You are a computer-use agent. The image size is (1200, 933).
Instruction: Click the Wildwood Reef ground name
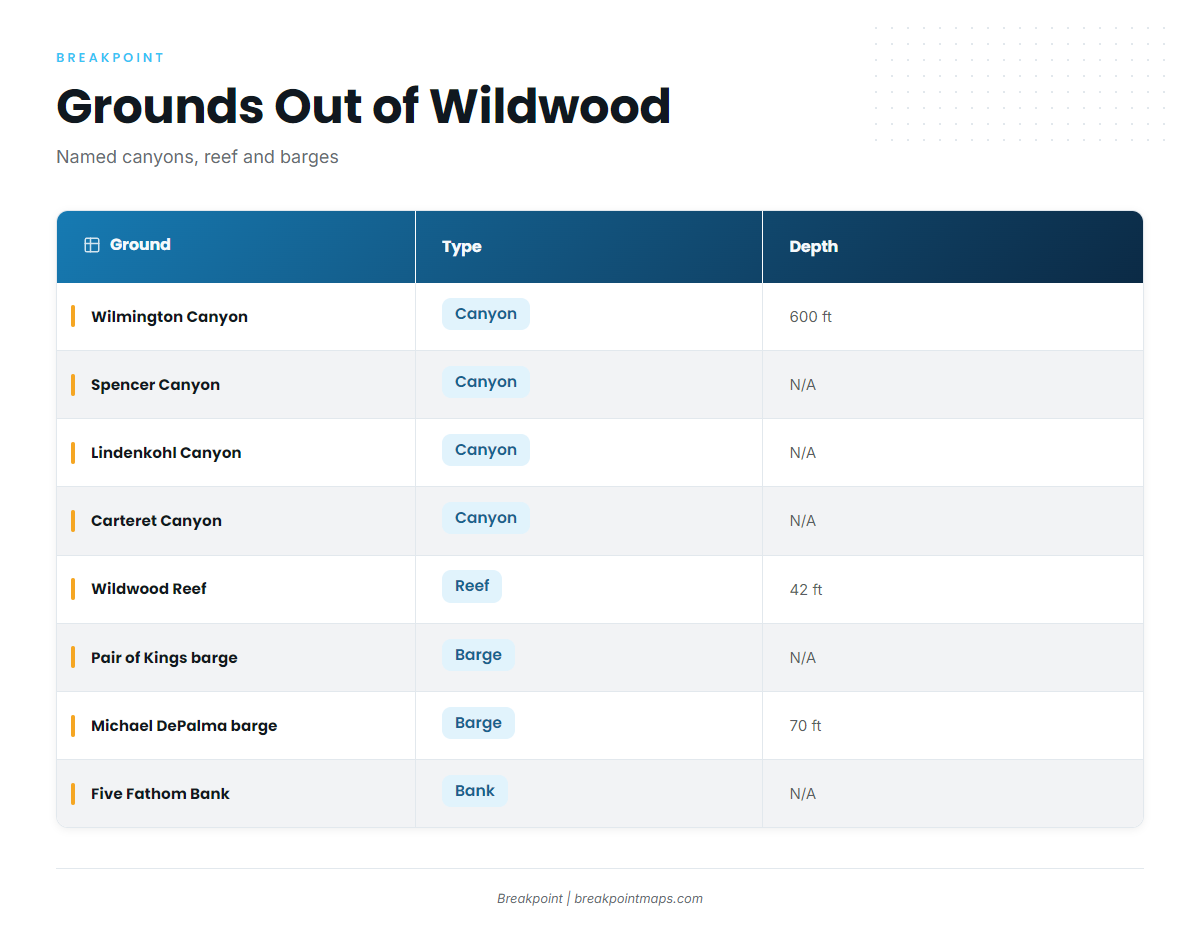(149, 589)
